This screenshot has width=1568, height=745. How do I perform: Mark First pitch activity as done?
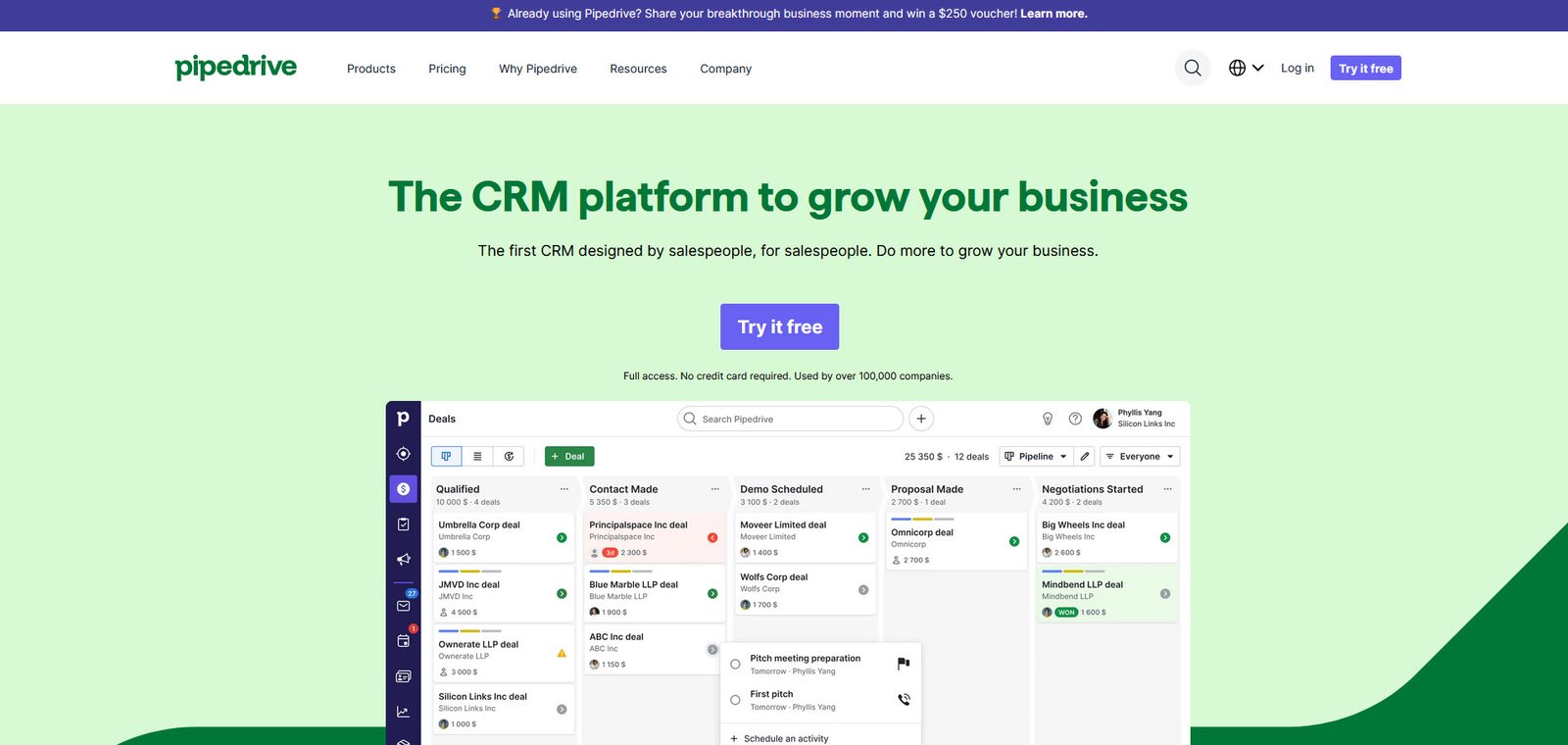pyautogui.click(x=735, y=700)
